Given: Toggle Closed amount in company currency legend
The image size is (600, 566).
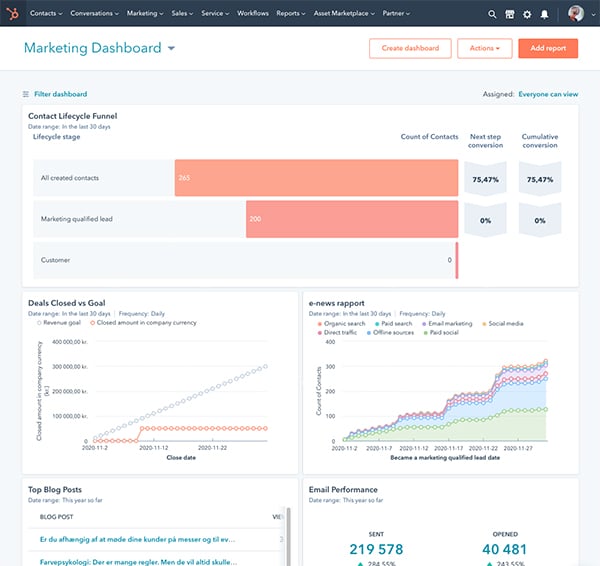Looking at the screenshot, I should pos(143,323).
